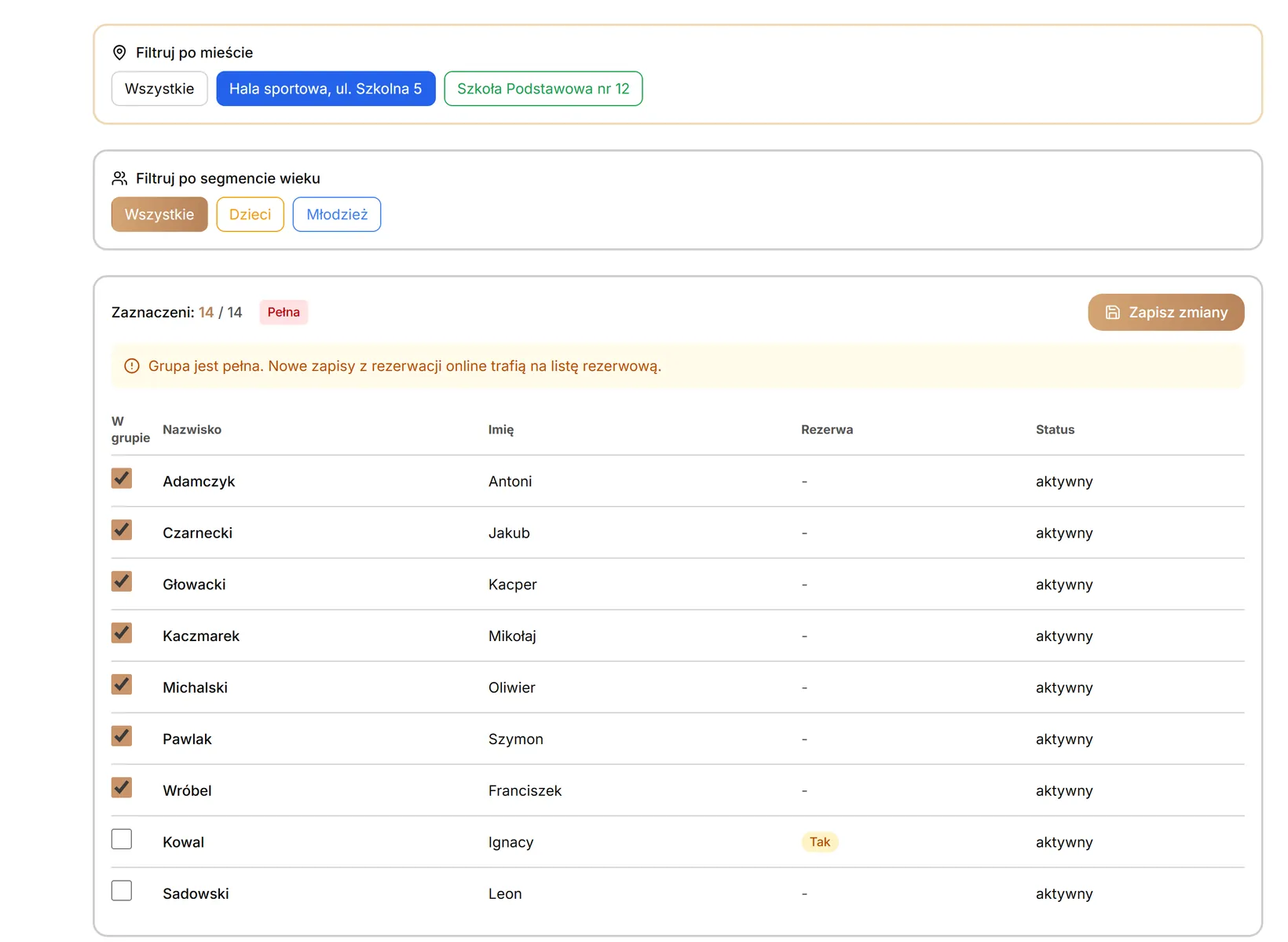Image resolution: width=1288 pixels, height=942 pixels.
Task: Click the Rezerwa column header
Action: tap(827, 430)
